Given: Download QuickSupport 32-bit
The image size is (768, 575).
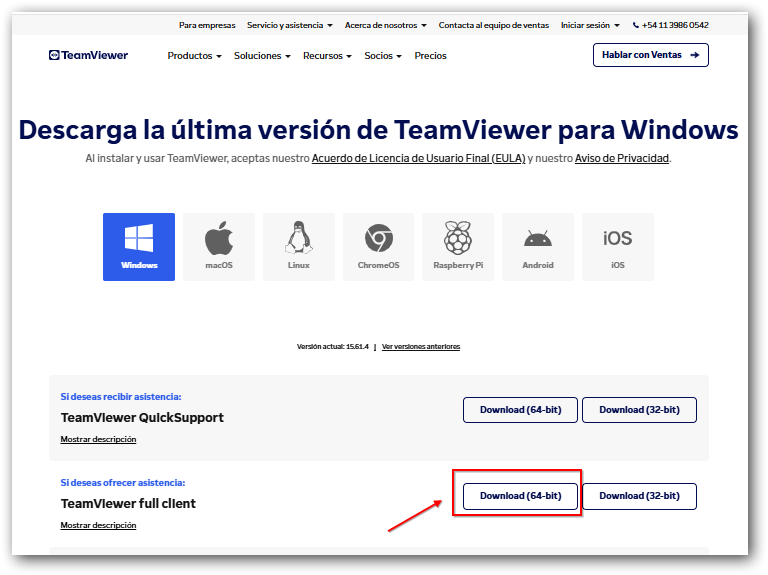Looking at the screenshot, I should coord(639,409).
